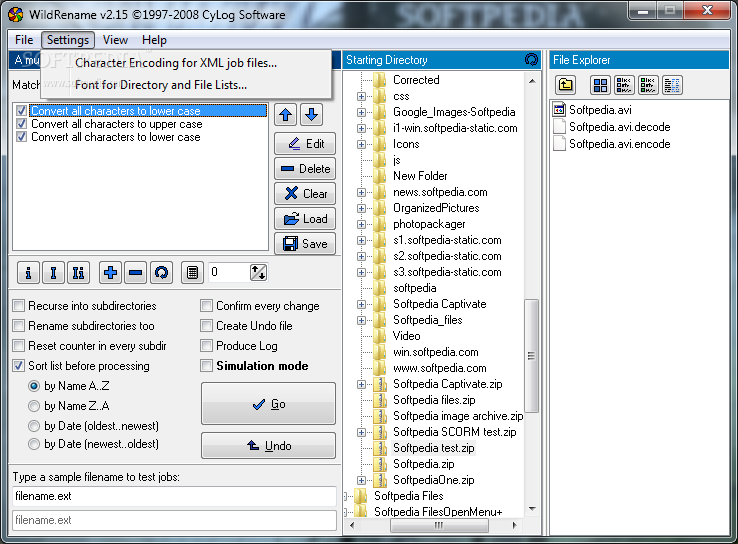Click the Edit button
The width and height of the screenshot is (738, 544).
pos(305,144)
